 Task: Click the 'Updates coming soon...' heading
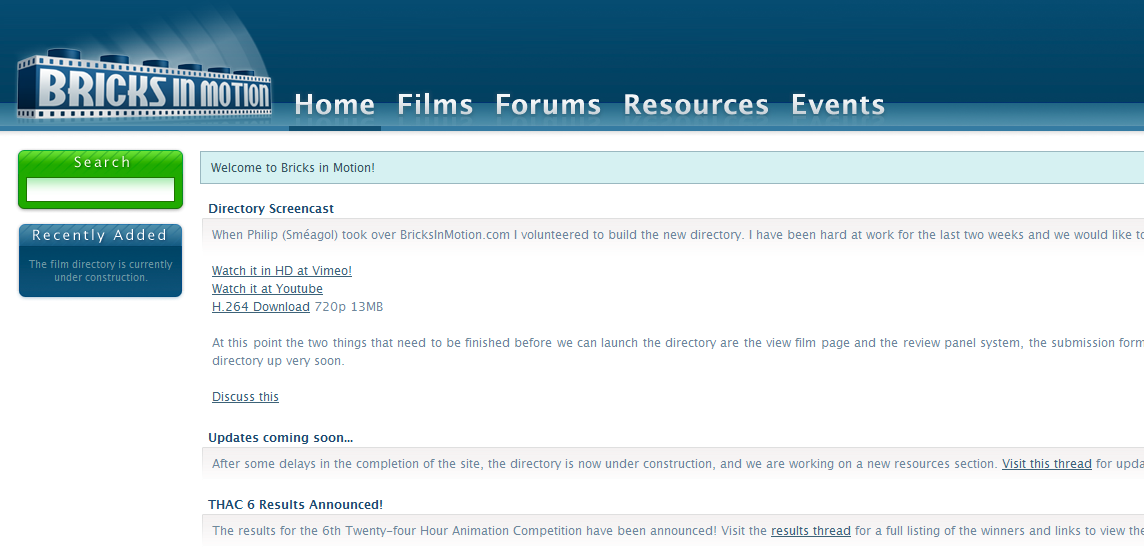click(x=280, y=438)
